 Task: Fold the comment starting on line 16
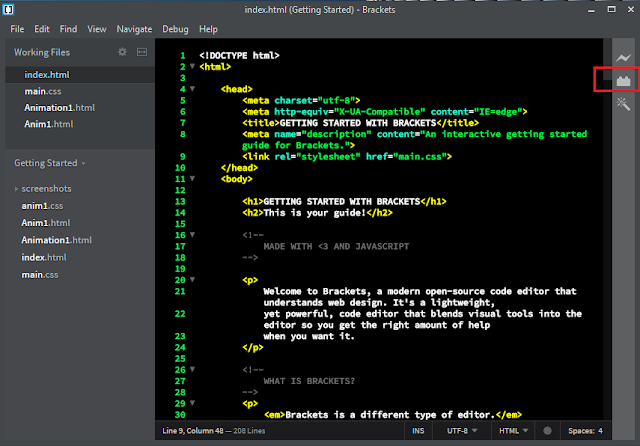tap(192, 235)
